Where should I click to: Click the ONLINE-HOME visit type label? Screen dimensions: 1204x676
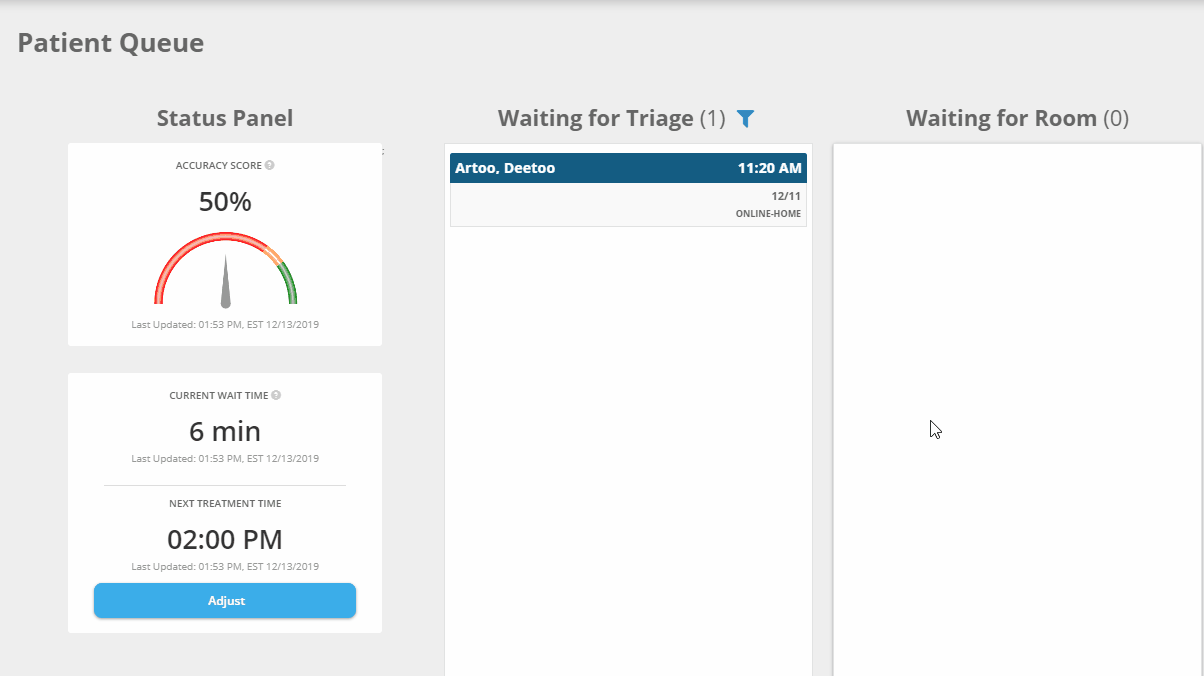(x=768, y=213)
